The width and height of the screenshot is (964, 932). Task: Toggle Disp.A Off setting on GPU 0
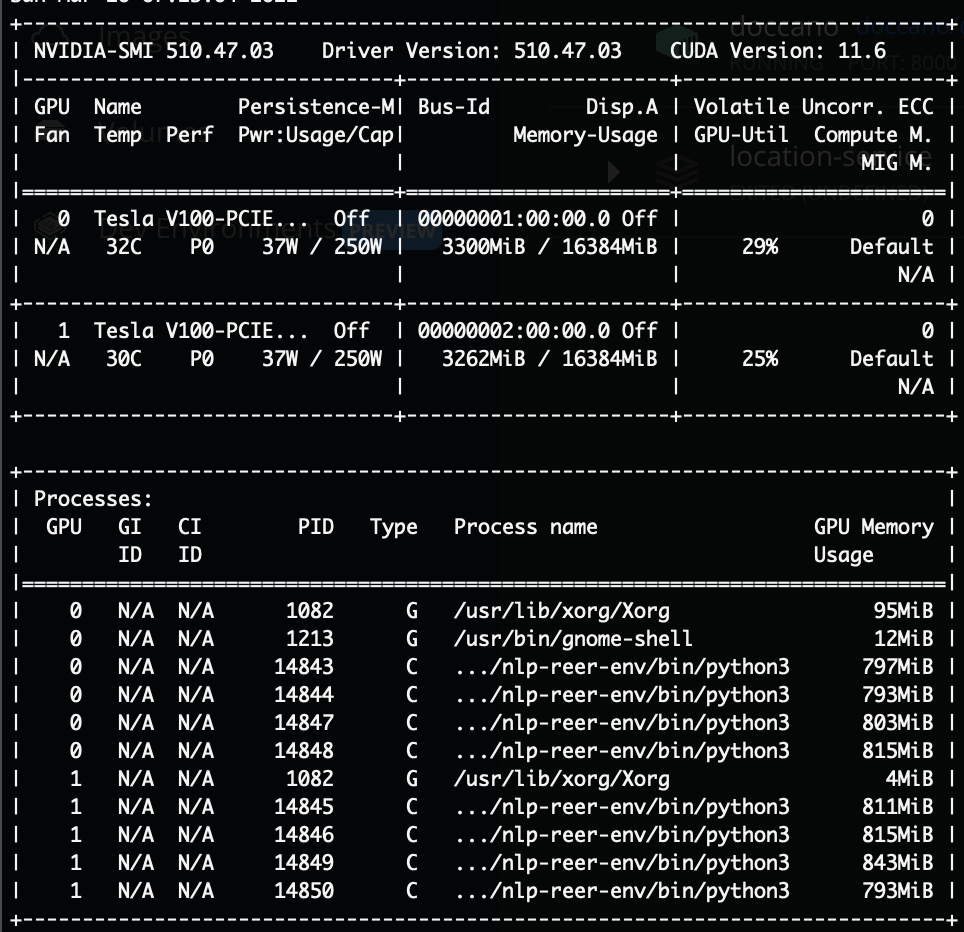pos(638,218)
